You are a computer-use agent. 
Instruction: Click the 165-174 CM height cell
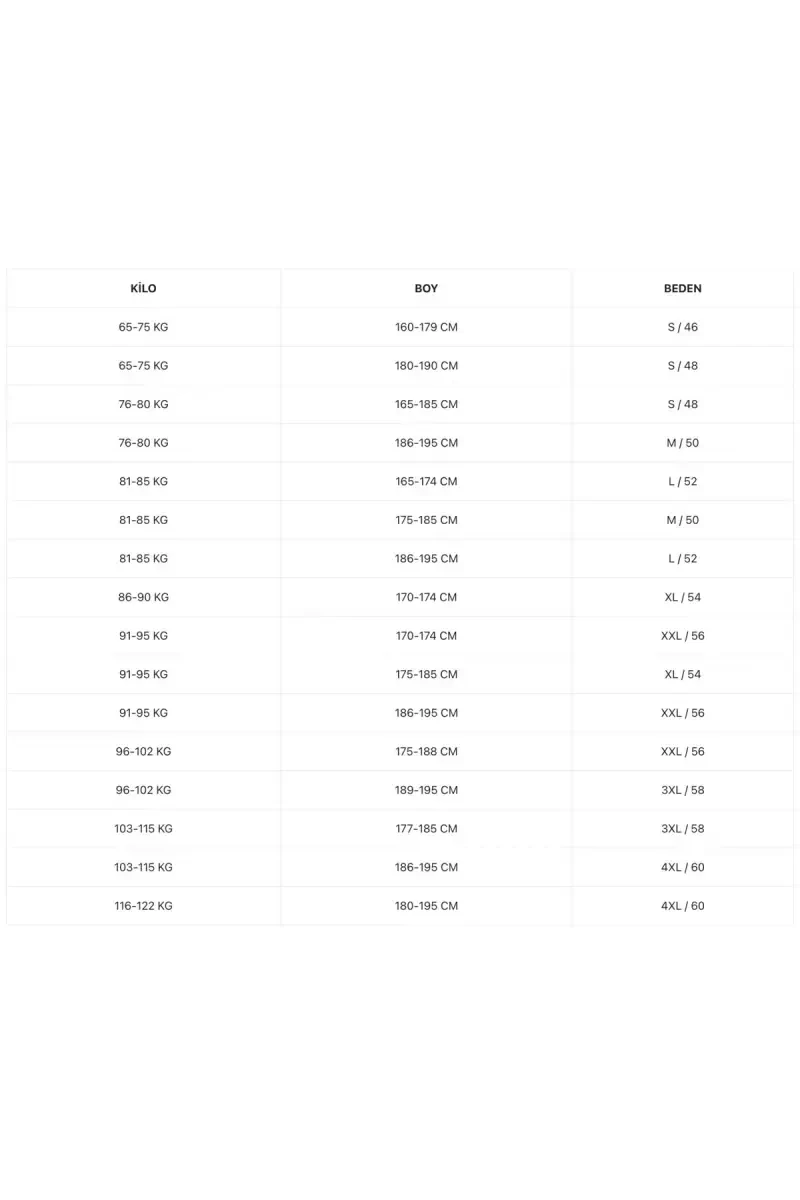426,481
